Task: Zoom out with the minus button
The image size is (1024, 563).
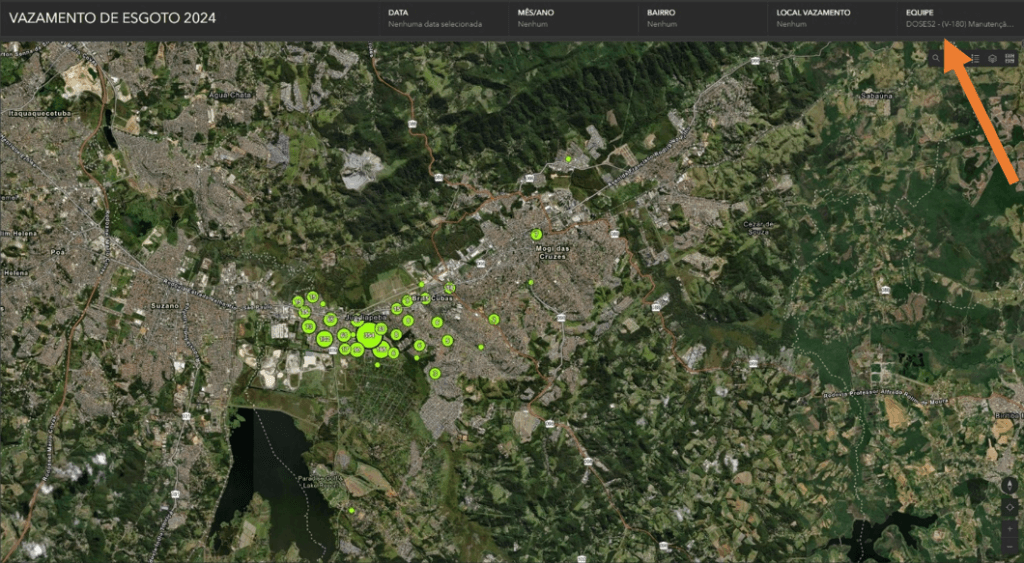Action: [x=1009, y=547]
